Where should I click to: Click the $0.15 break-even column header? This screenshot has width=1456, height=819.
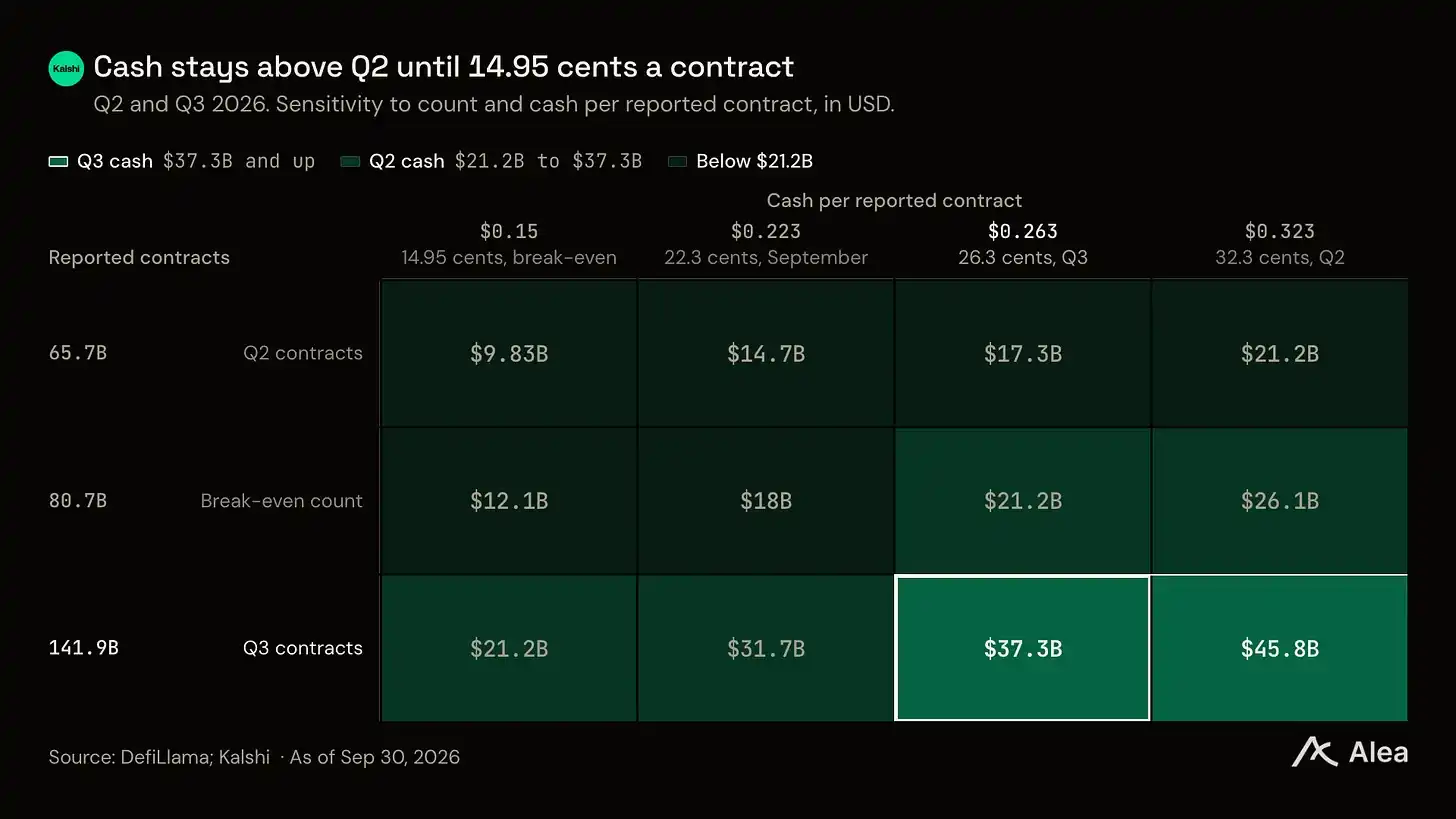tap(509, 244)
